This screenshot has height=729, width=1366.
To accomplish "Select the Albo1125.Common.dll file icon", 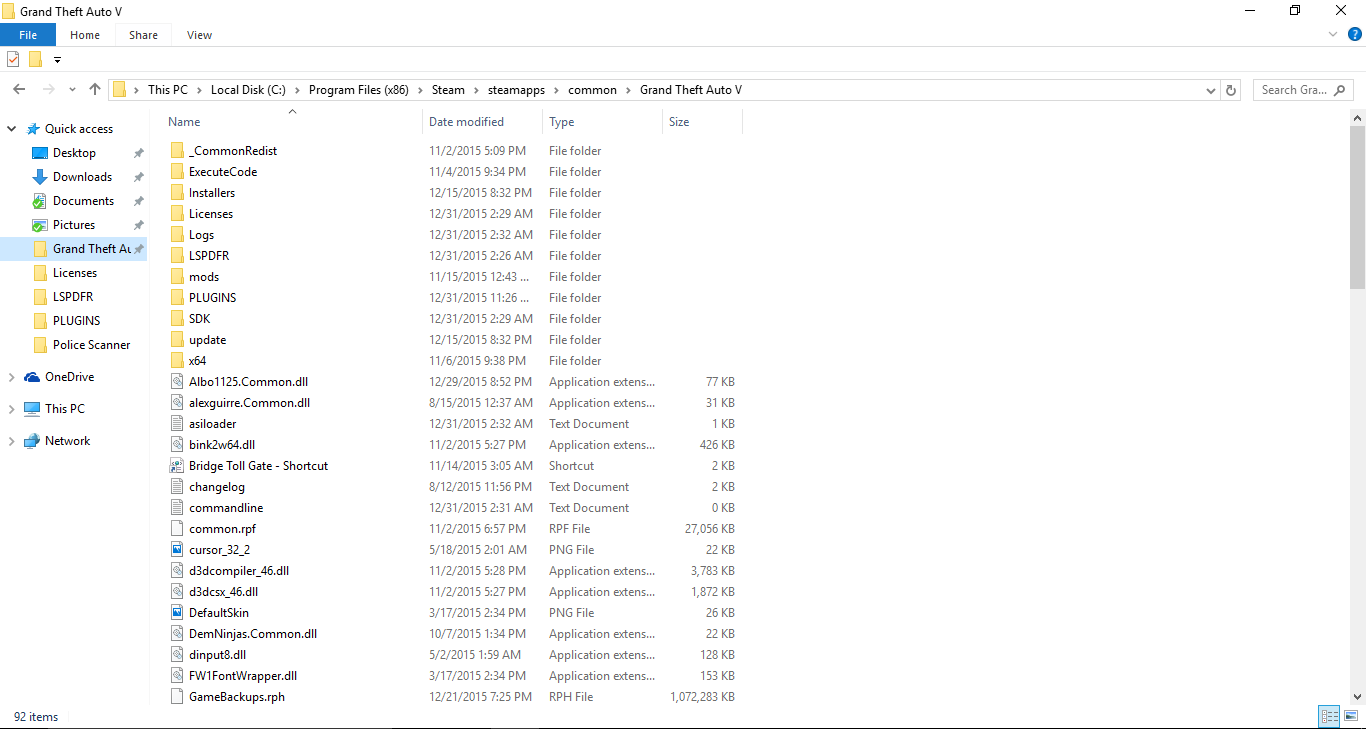I will coord(177,382).
